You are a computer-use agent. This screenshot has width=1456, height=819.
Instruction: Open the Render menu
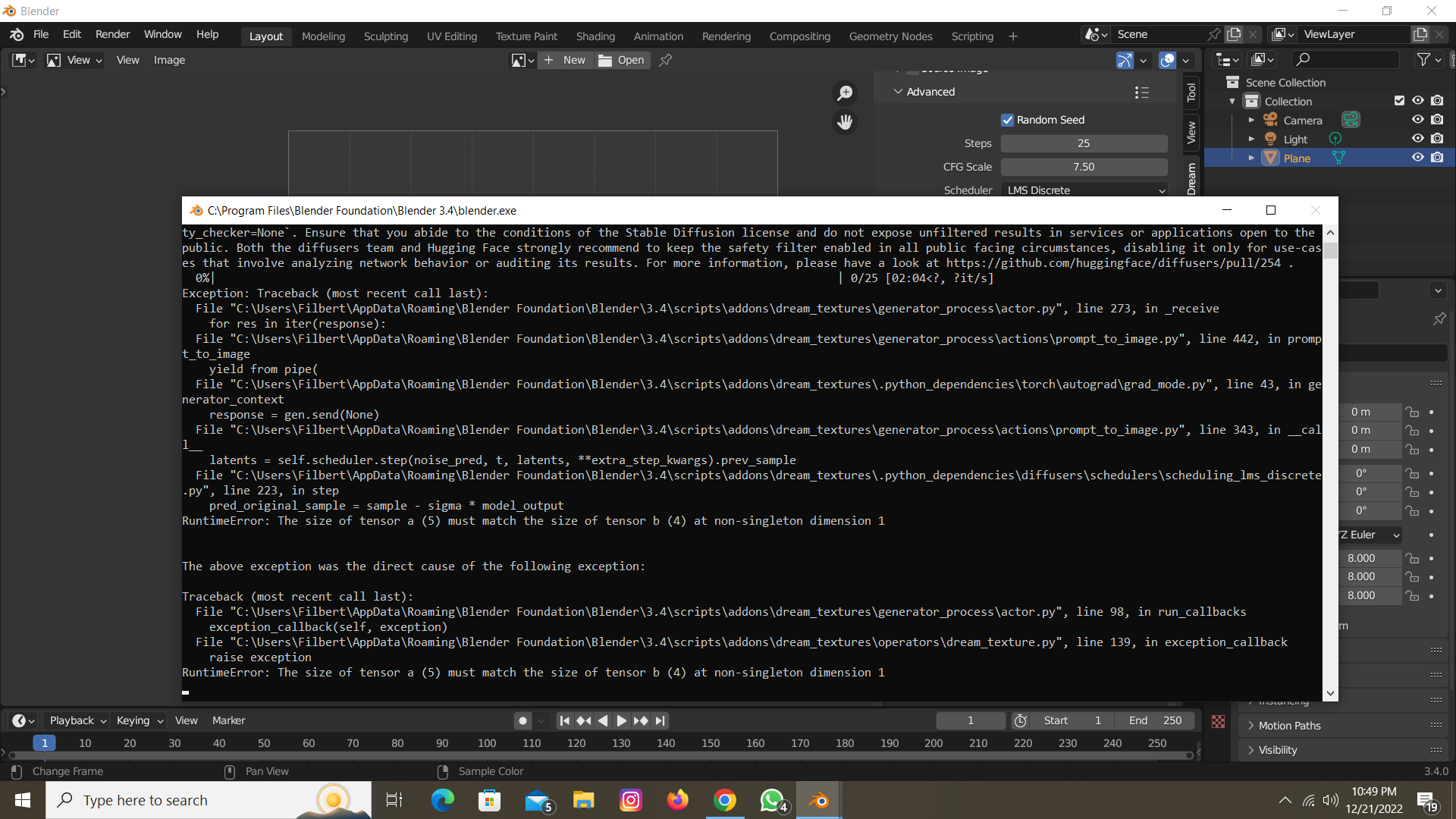[112, 34]
